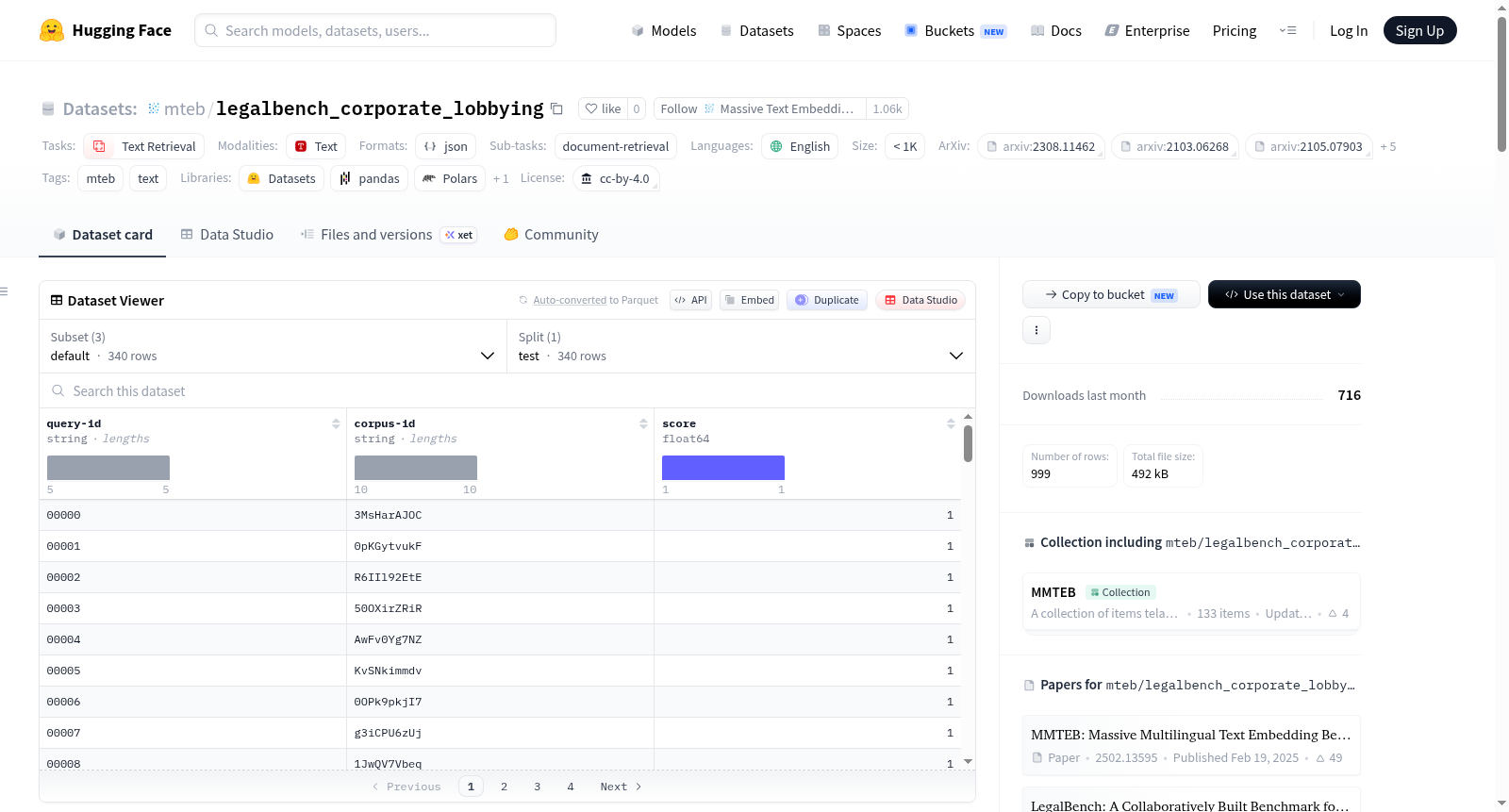Focus the models and datasets search box
Screen dimensions: 1509x812
[375, 30]
